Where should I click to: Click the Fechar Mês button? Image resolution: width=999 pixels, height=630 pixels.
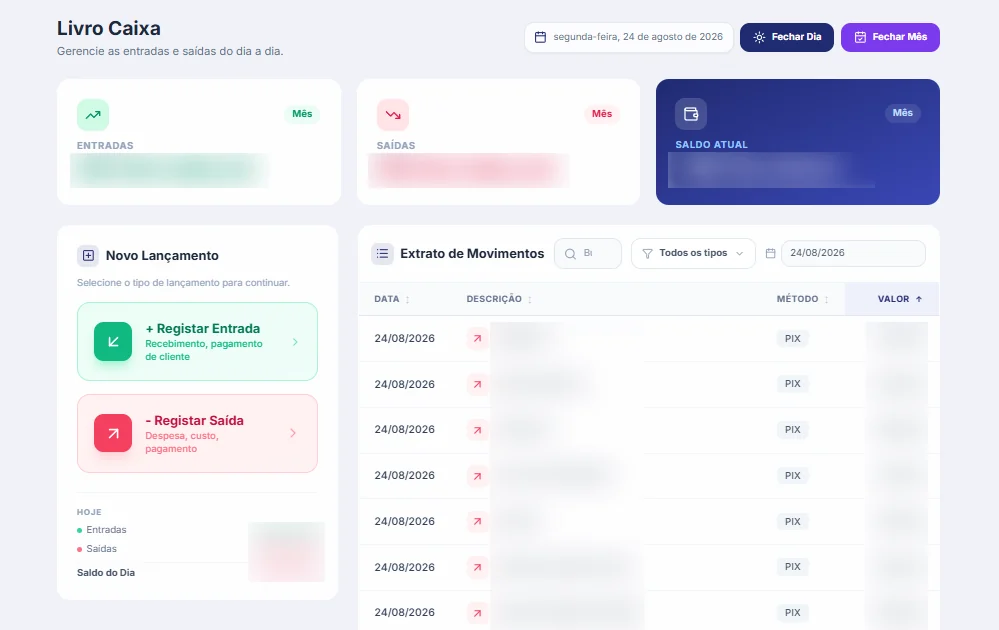[x=890, y=37]
